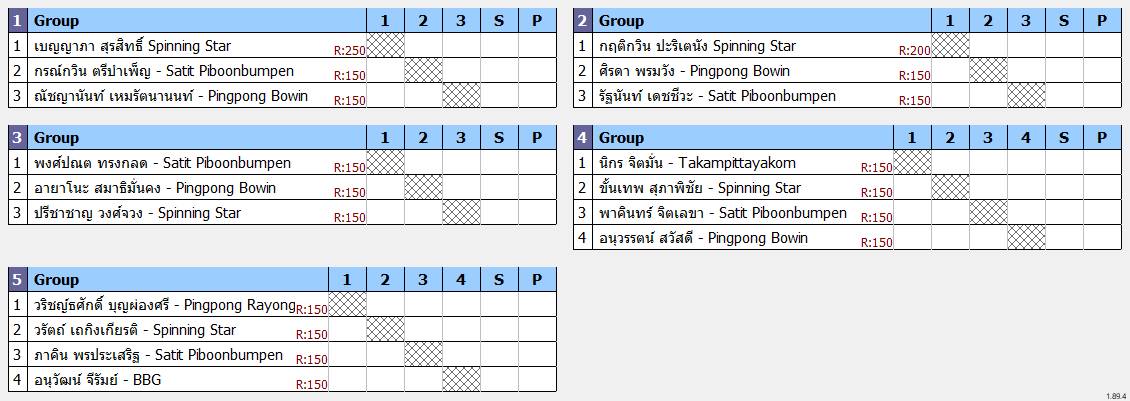This screenshot has width=1130, height=401.
Task: Click the Group 3 header label
Action: click(56, 137)
